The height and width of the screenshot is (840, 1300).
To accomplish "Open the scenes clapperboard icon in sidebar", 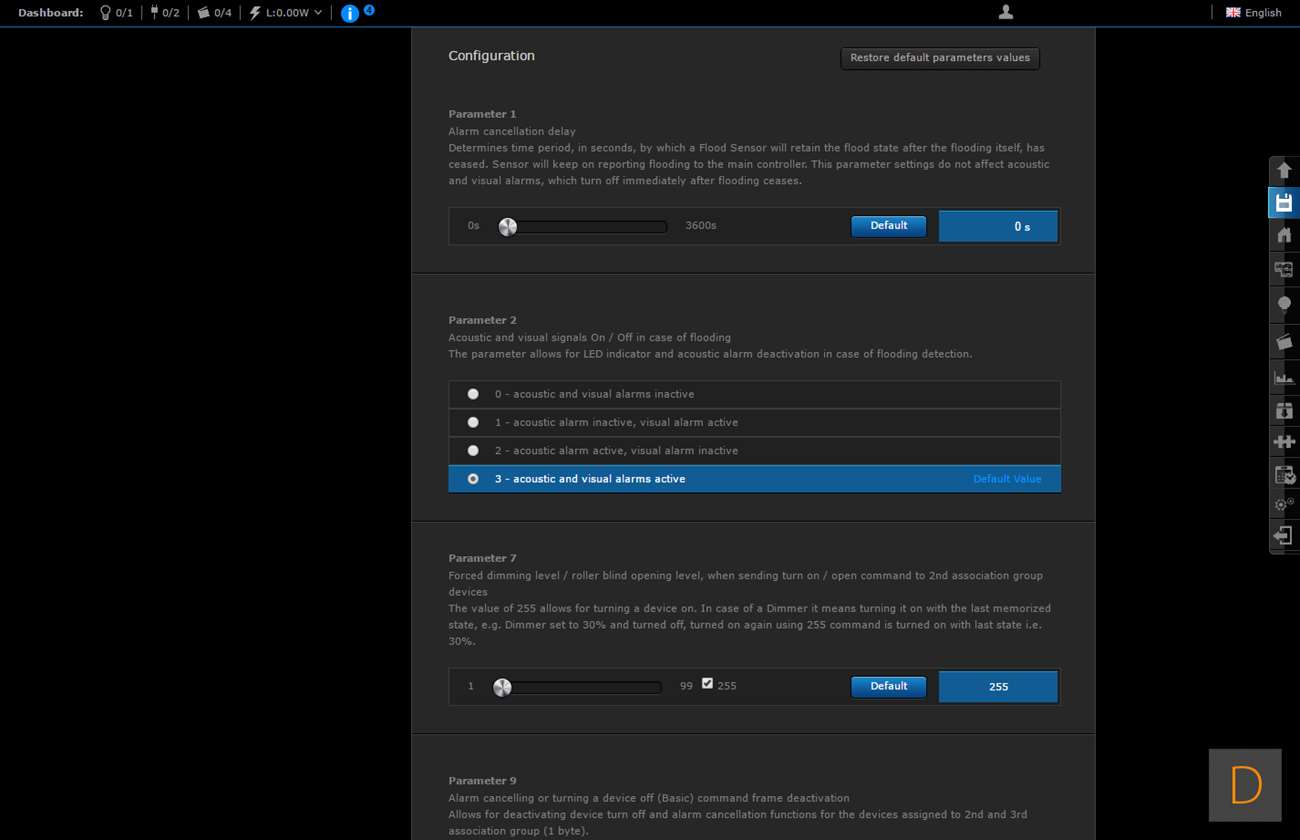I will pyautogui.click(x=1284, y=342).
